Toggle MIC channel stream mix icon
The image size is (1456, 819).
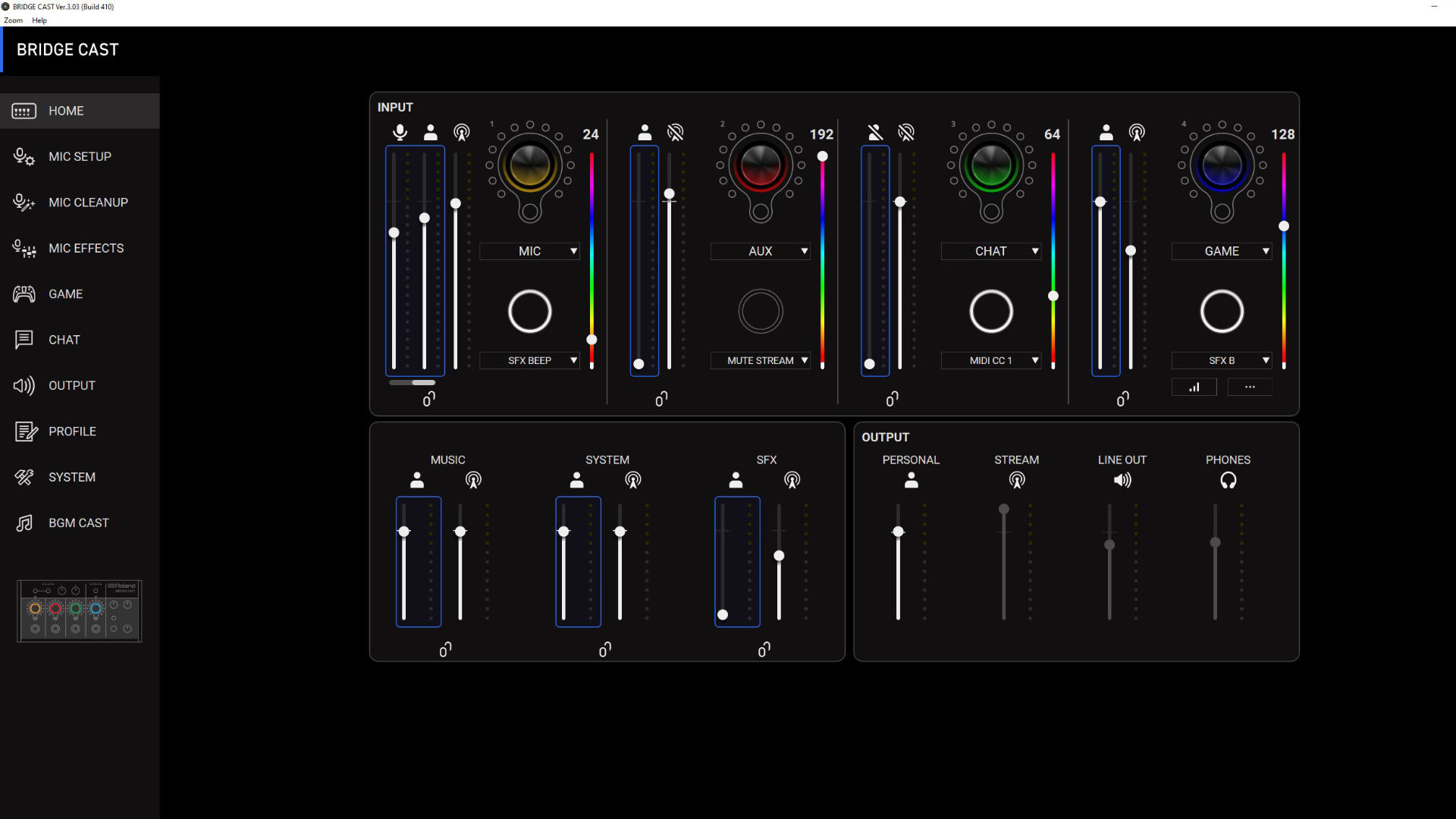[461, 133]
